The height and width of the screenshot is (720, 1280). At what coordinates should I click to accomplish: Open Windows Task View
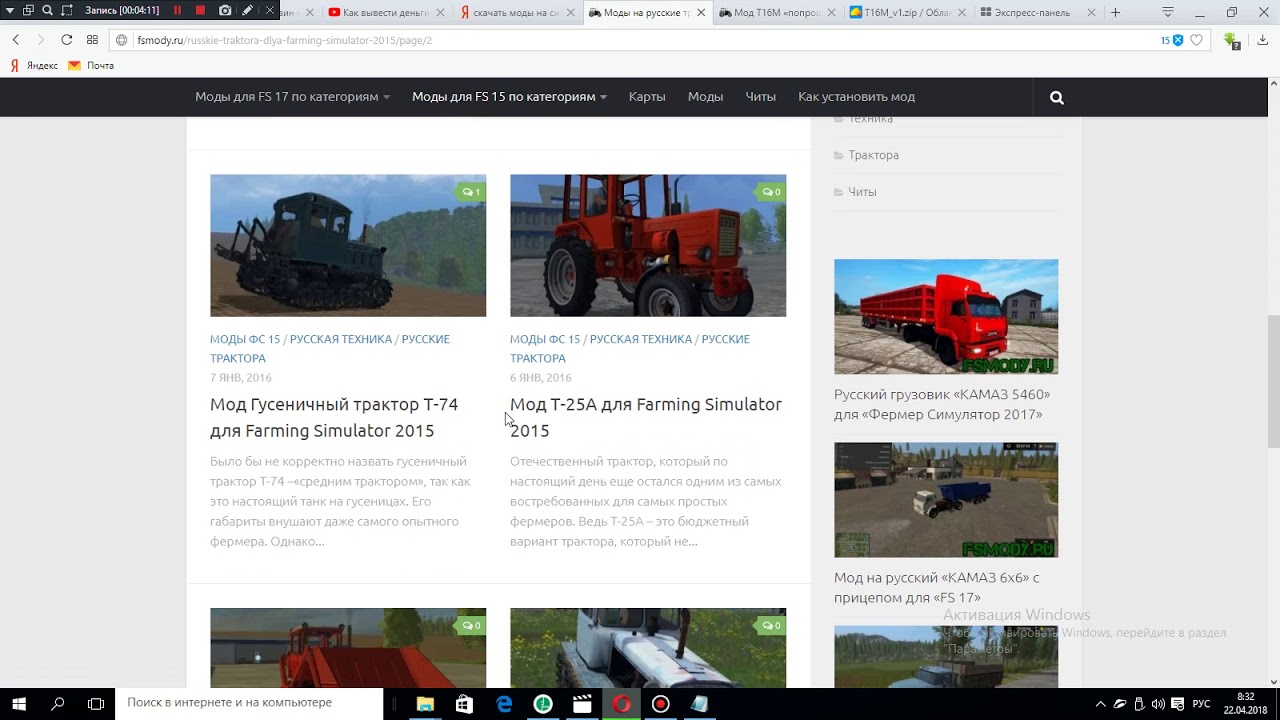[x=96, y=704]
